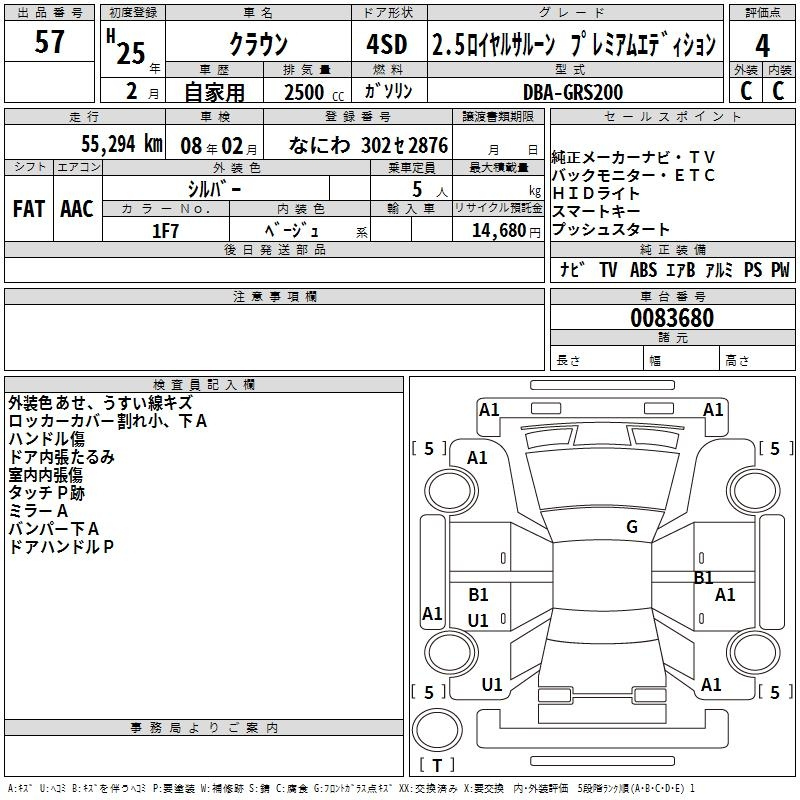
Task: Select the ナビ equipment label
Action: 571,270
